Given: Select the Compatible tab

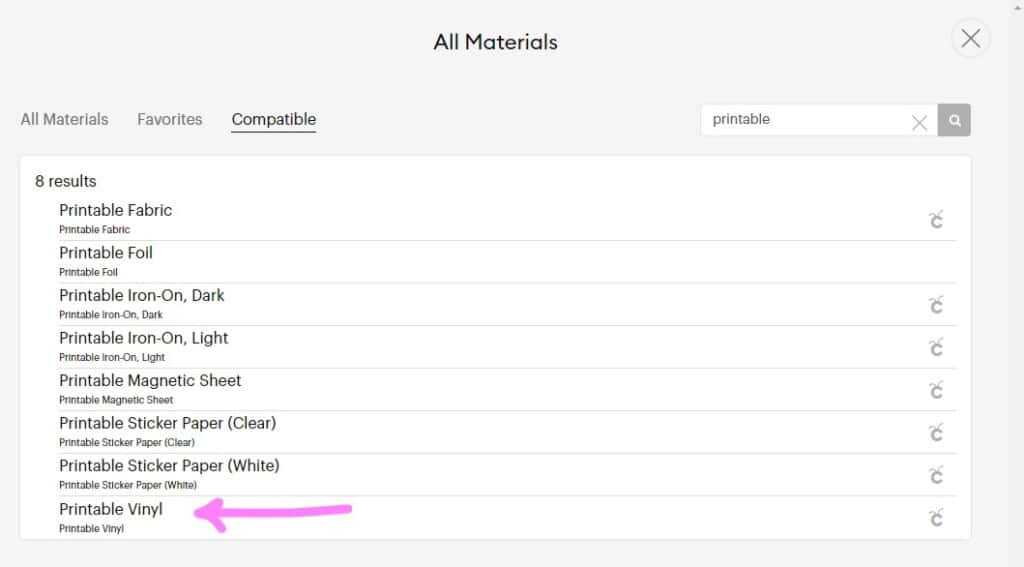Looking at the screenshot, I should coord(274,120).
